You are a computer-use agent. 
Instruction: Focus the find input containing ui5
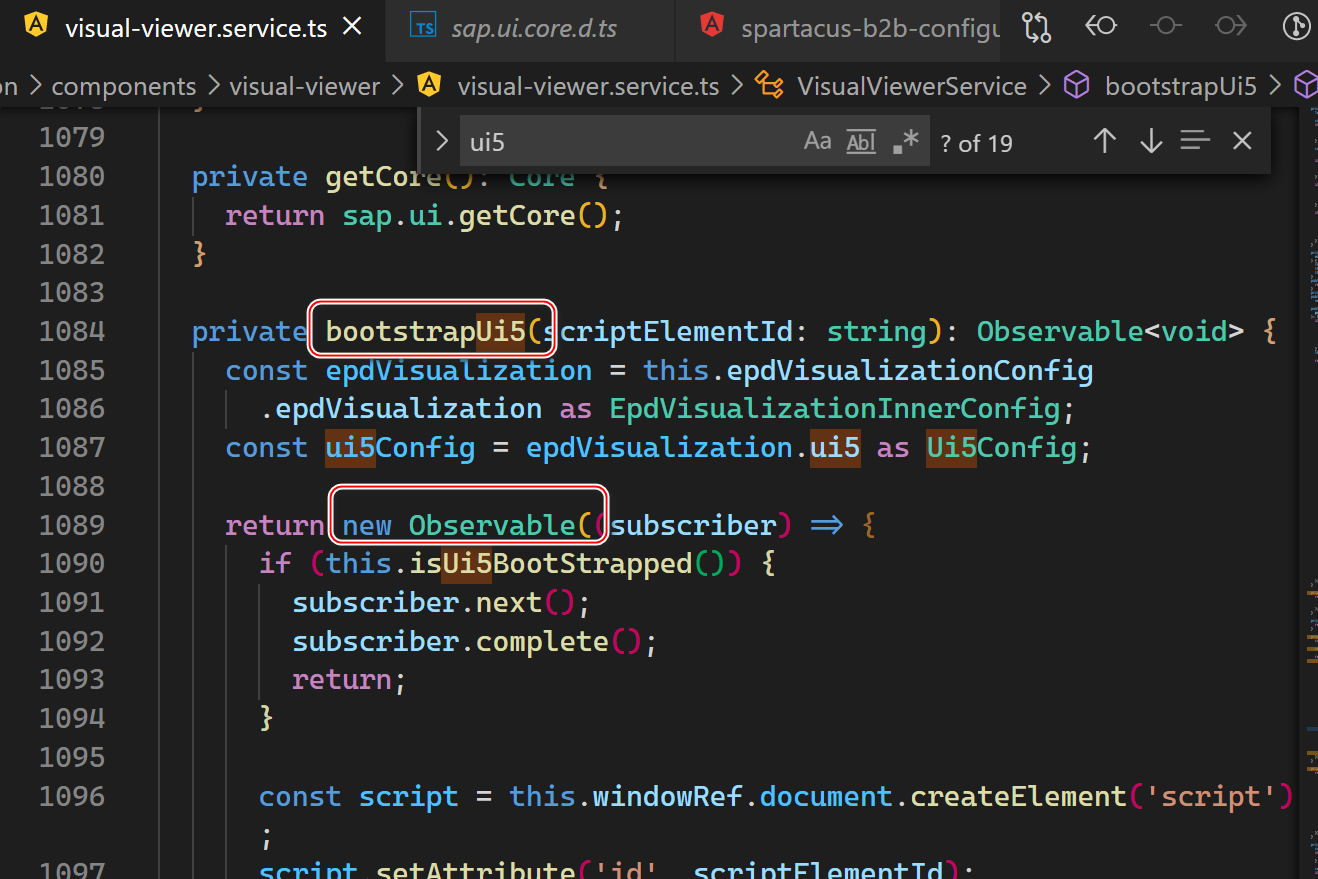coord(630,142)
